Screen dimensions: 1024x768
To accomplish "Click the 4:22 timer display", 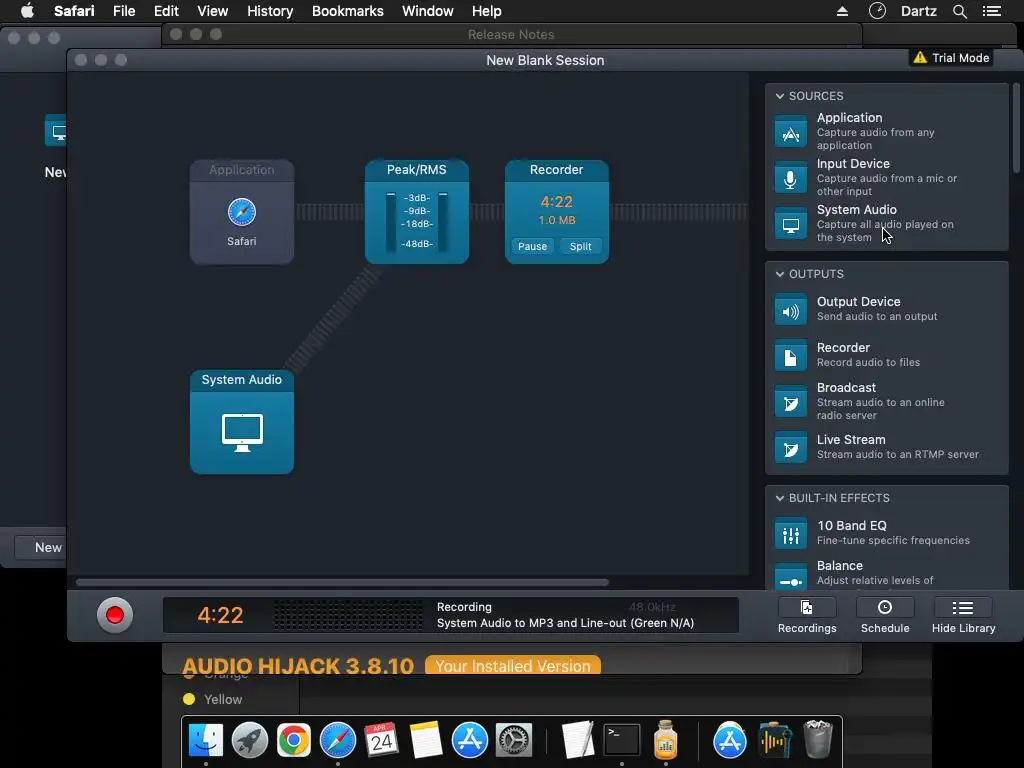I will [x=220, y=615].
